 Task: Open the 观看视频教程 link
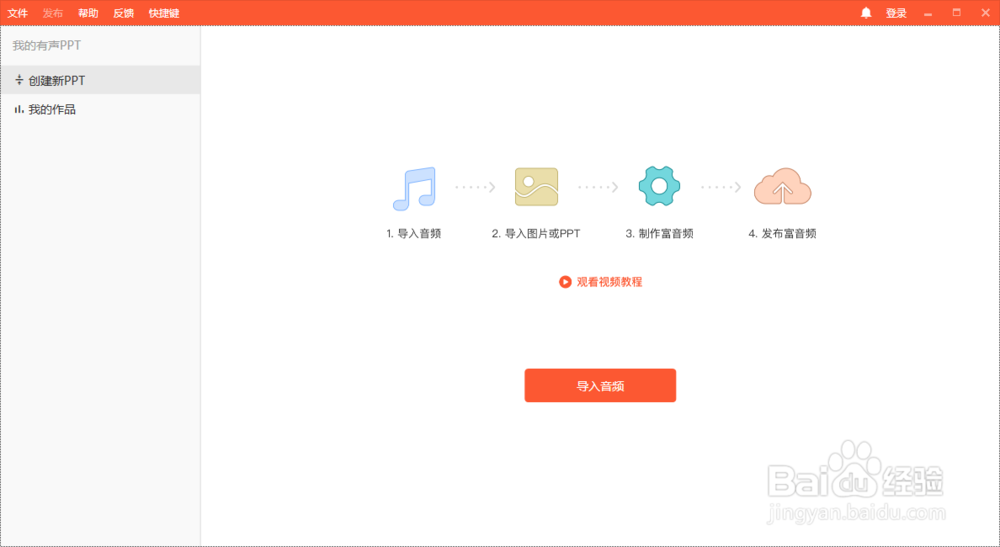610,282
